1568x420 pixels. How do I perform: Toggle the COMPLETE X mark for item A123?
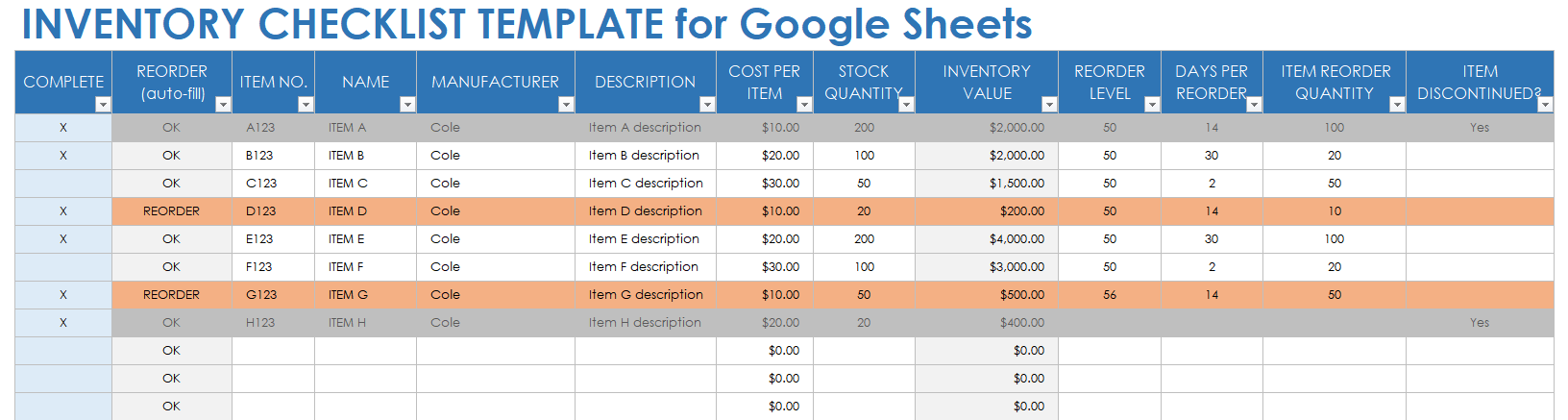[63, 128]
